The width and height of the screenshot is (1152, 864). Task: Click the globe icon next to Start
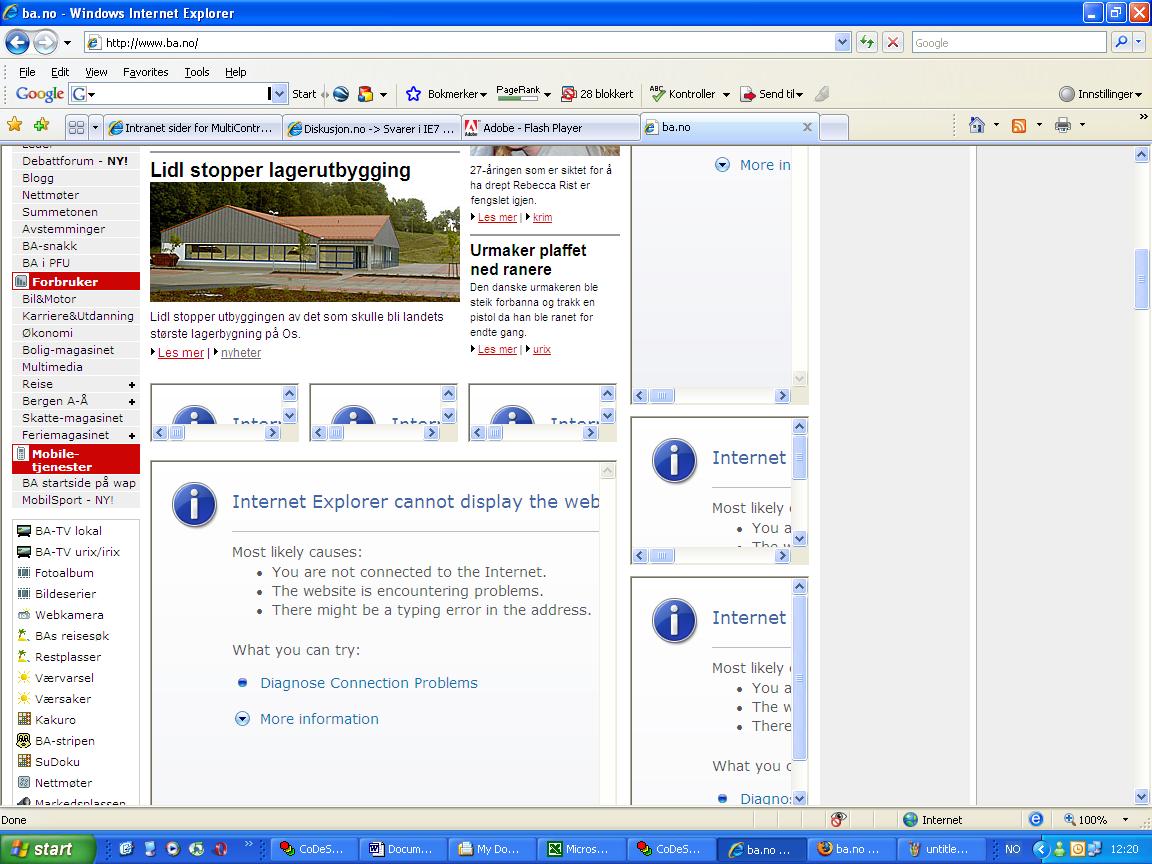pos(341,94)
